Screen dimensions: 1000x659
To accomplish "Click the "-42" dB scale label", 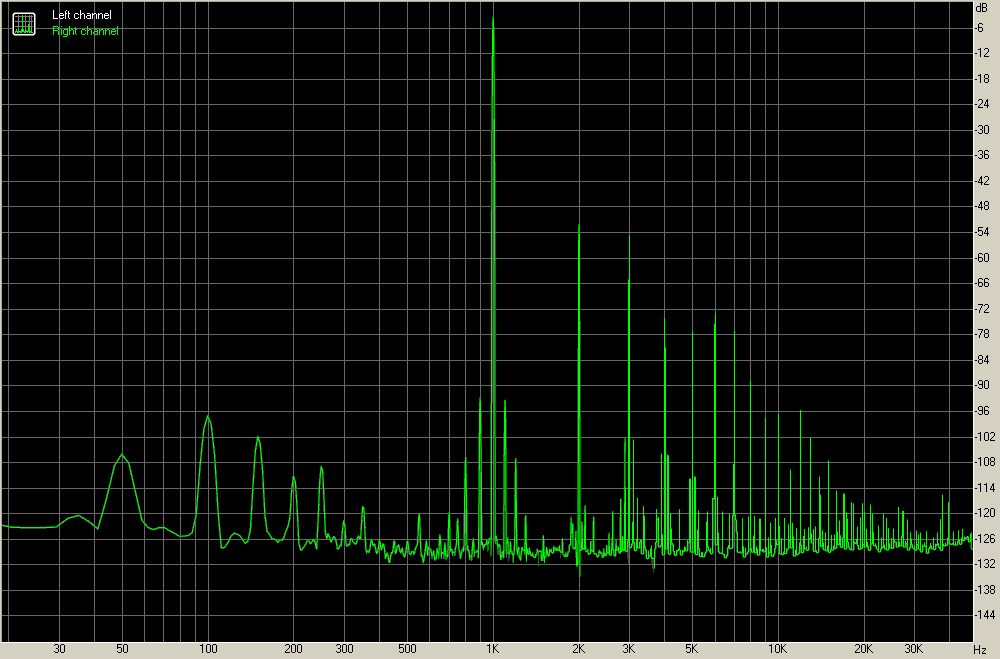I will tap(982, 181).
